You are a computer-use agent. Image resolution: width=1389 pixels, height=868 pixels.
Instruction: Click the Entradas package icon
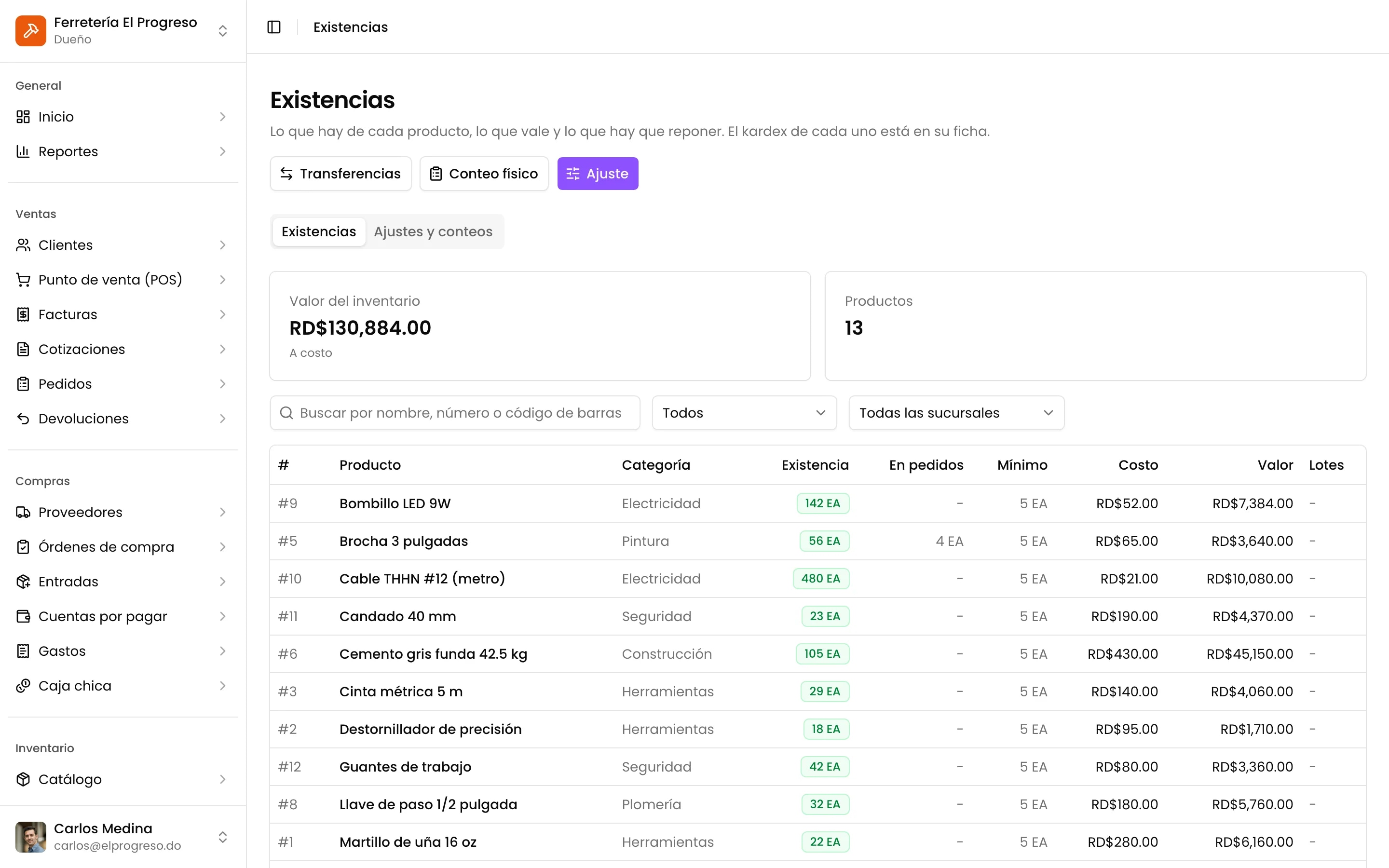pos(23,582)
